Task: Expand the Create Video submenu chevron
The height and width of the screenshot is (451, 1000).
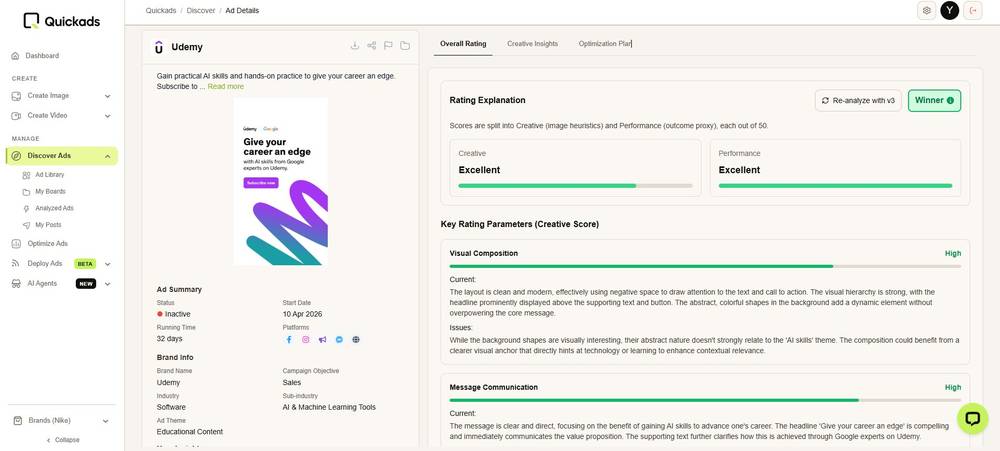Action: [x=107, y=116]
